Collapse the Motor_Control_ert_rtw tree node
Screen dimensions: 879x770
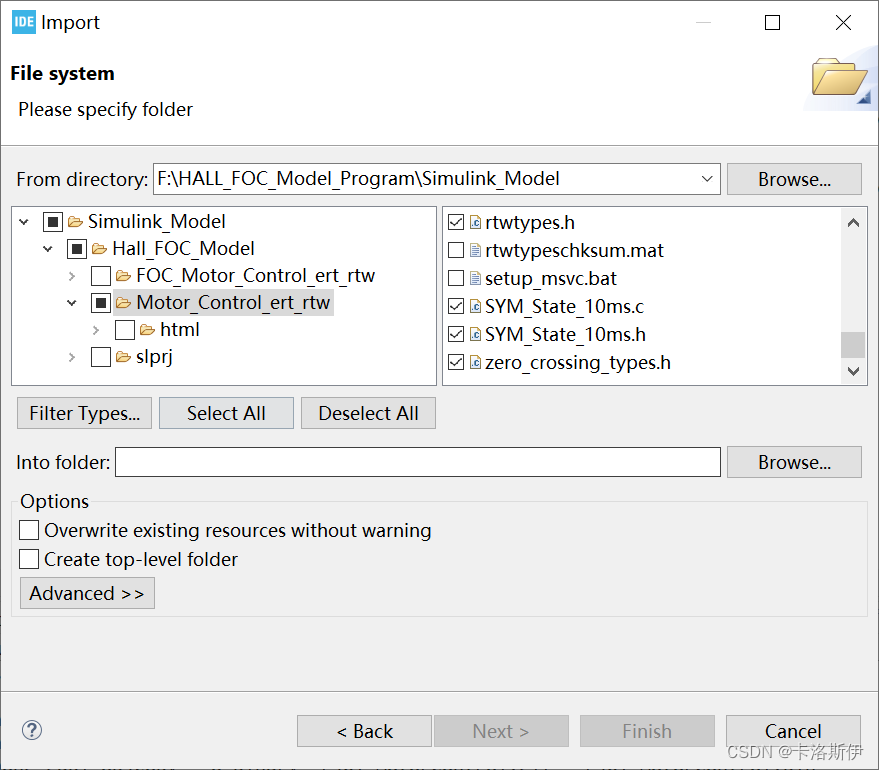pos(72,303)
